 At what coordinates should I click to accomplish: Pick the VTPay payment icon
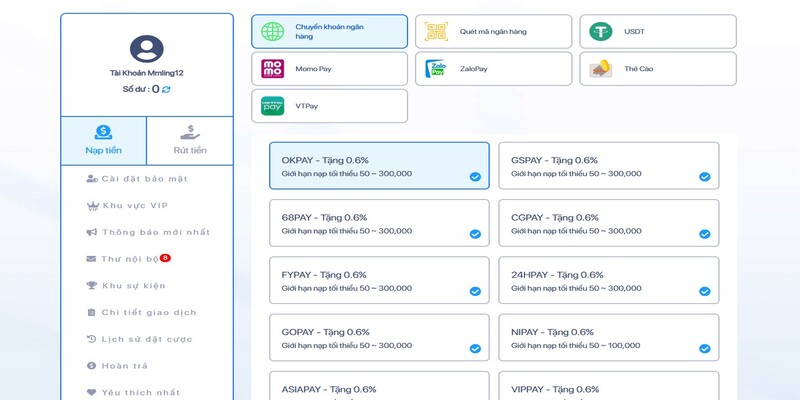pyautogui.click(x=272, y=106)
